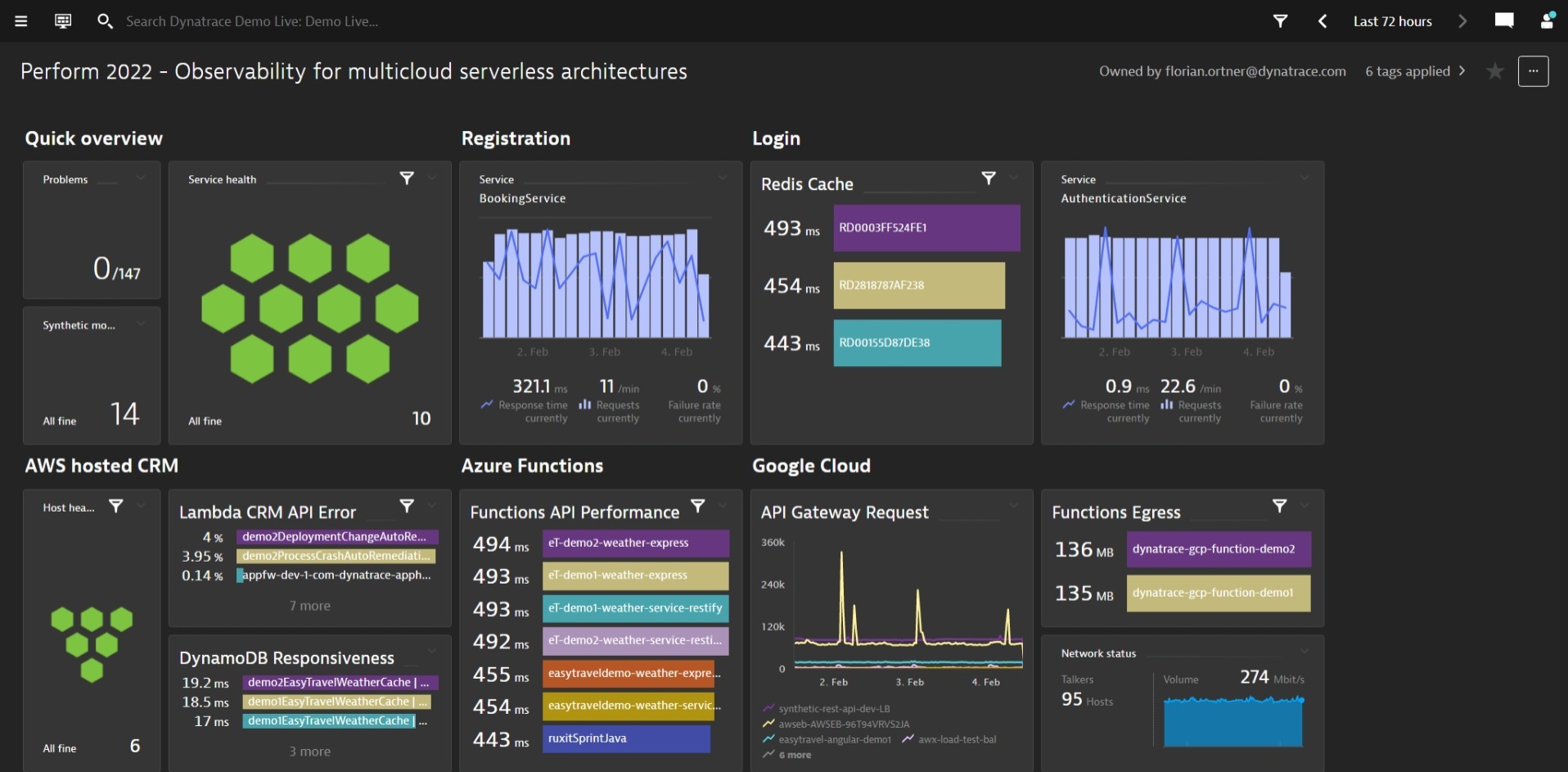Click the search Dynatrace input field
This screenshot has height=772, width=1568.
coord(252,21)
